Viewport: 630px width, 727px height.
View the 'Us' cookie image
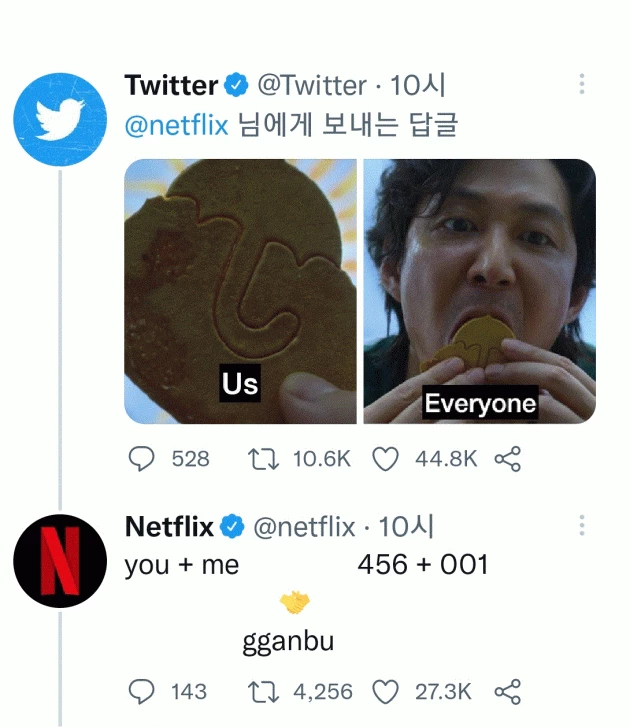click(x=241, y=291)
